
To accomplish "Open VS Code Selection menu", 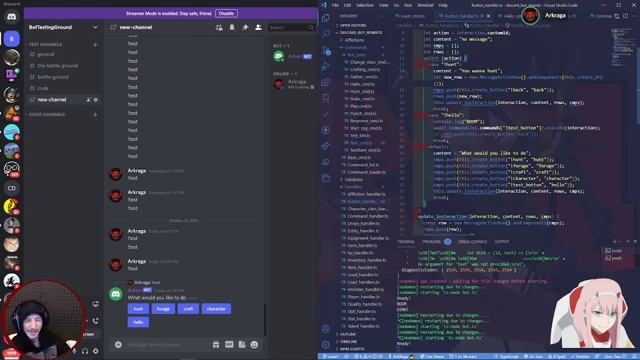I will point(365,5).
